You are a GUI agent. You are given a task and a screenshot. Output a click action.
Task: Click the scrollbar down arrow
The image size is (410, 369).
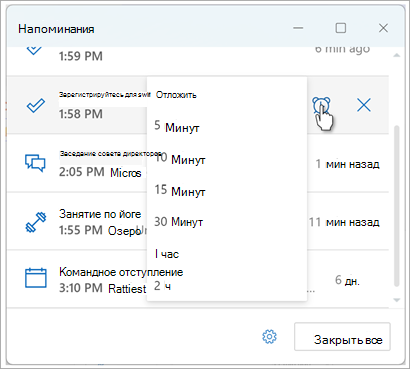coord(396,300)
